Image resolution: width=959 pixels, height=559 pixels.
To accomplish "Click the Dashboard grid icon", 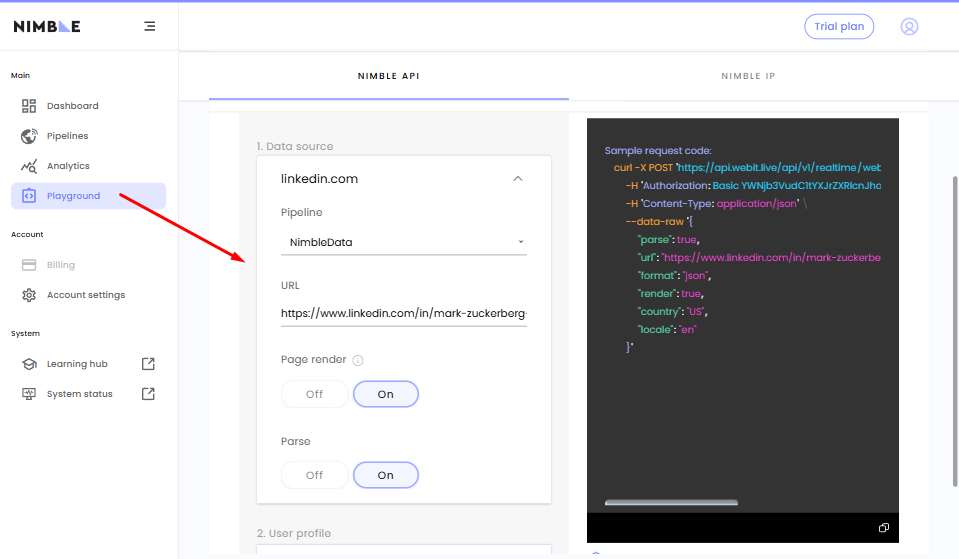I will [x=29, y=106].
